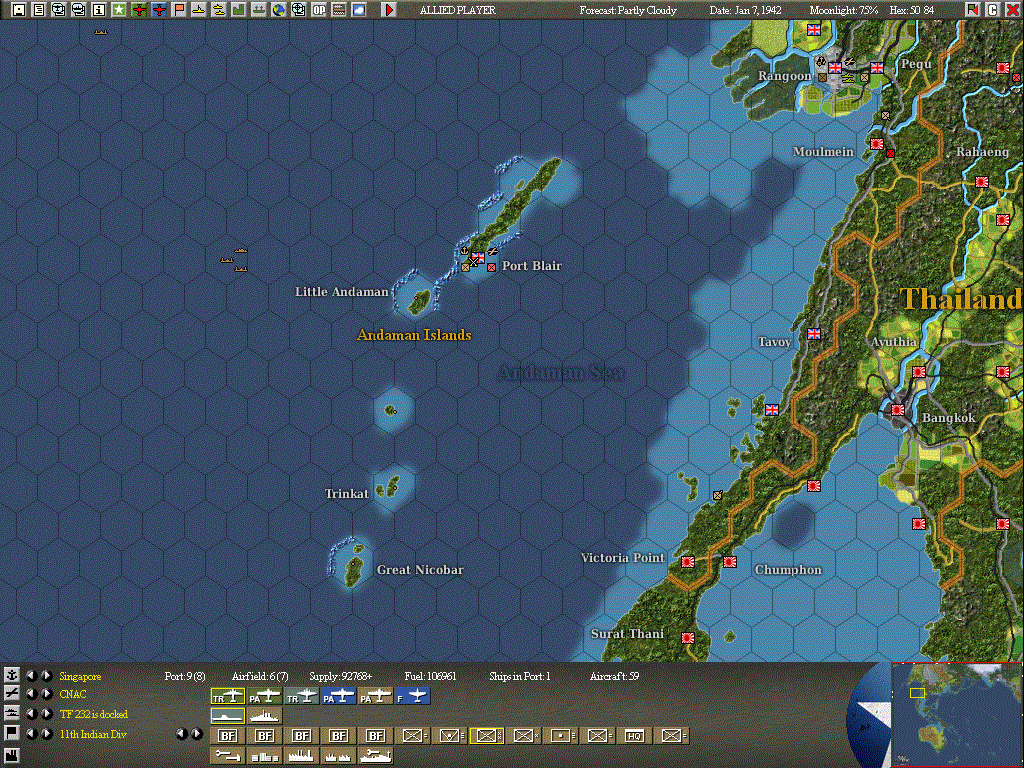Click the green bar chart toolbar icon
Viewport: 1024px width, 768px height.
(x=238, y=10)
